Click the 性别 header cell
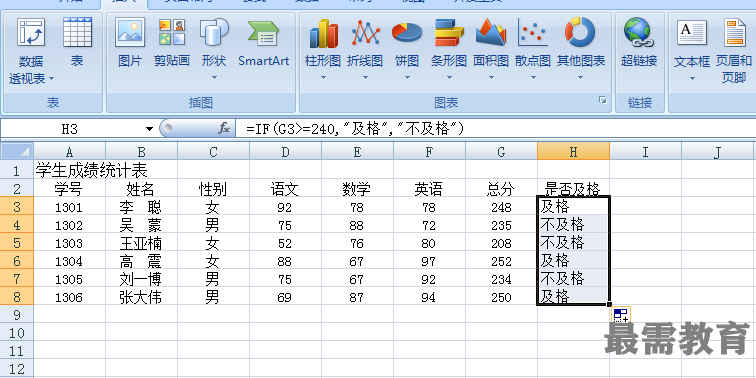This screenshot has height=378, width=756. click(x=213, y=188)
